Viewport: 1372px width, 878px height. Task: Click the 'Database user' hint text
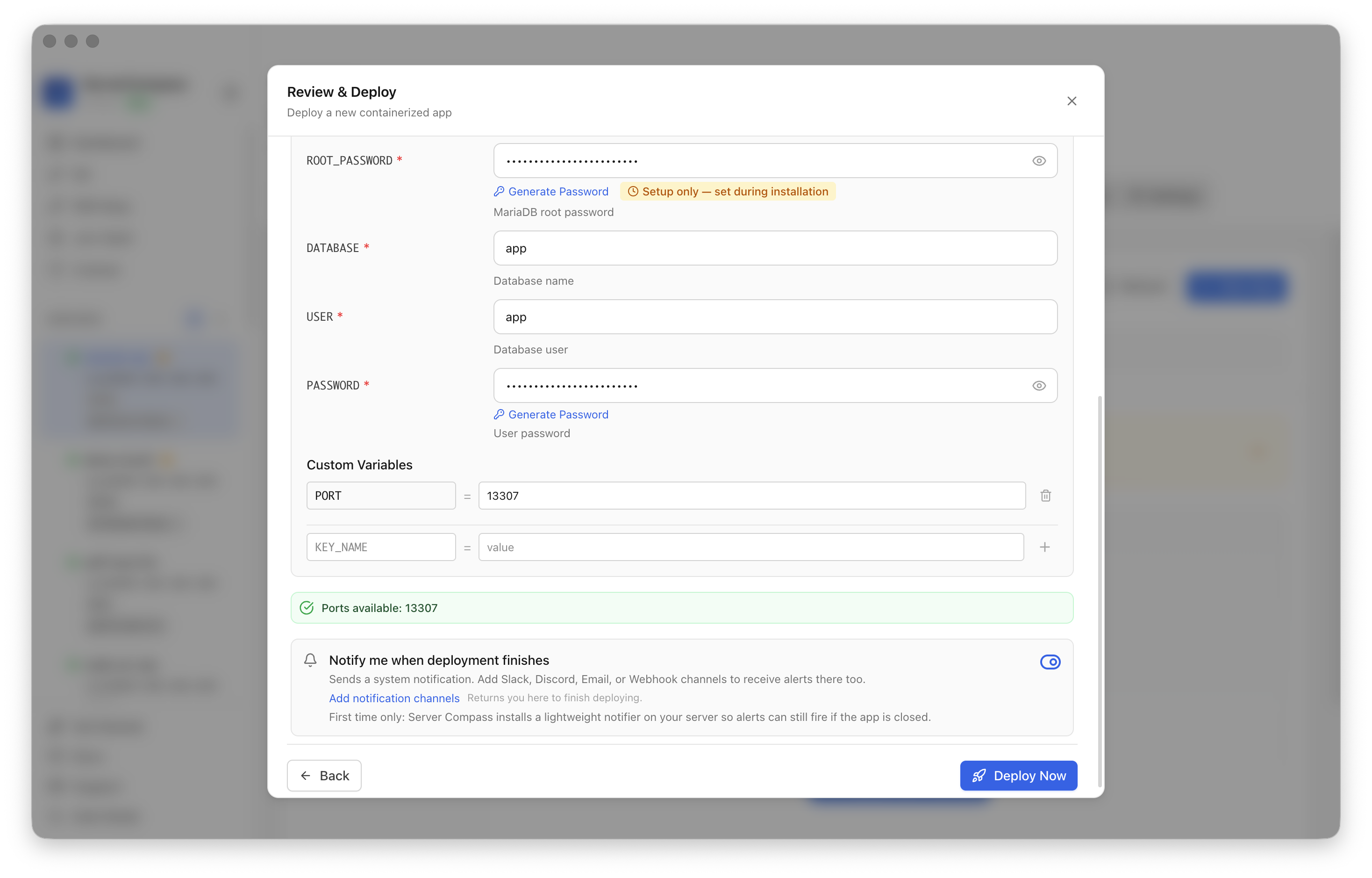point(530,350)
